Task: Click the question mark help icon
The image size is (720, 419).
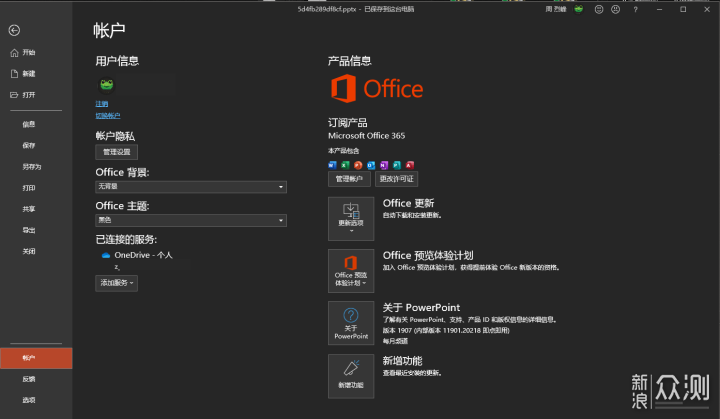Action: pos(636,9)
